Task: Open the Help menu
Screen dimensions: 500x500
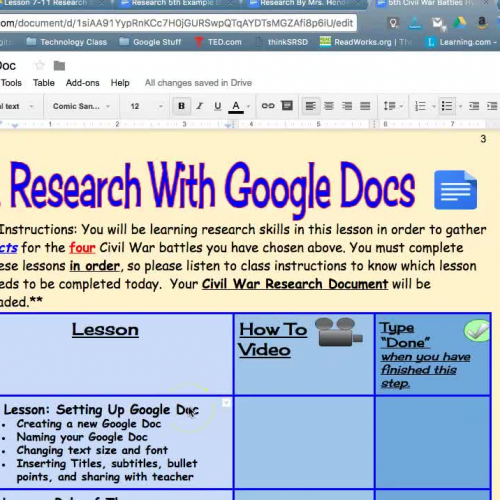Action: tap(120, 83)
